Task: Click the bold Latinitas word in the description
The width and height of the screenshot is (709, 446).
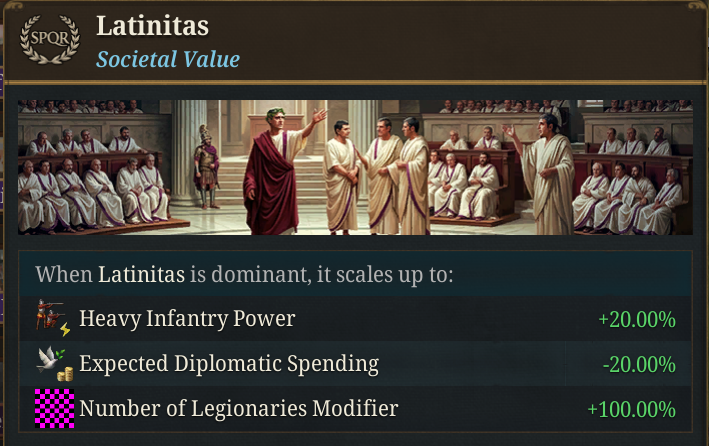Action: click(x=139, y=273)
